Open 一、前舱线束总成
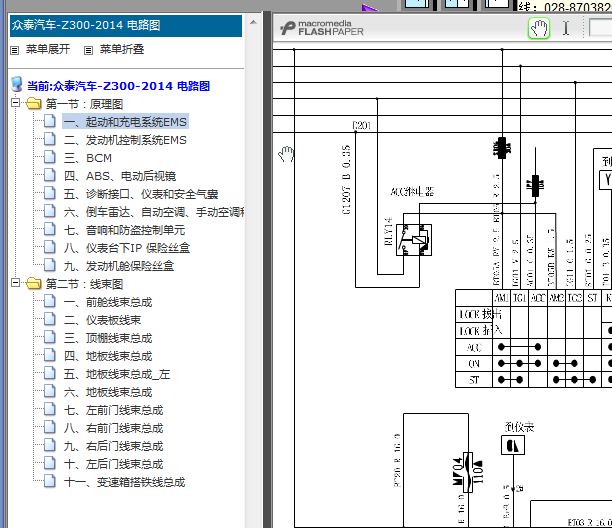This screenshot has height=528, width=612. pyautogui.click(x=108, y=302)
